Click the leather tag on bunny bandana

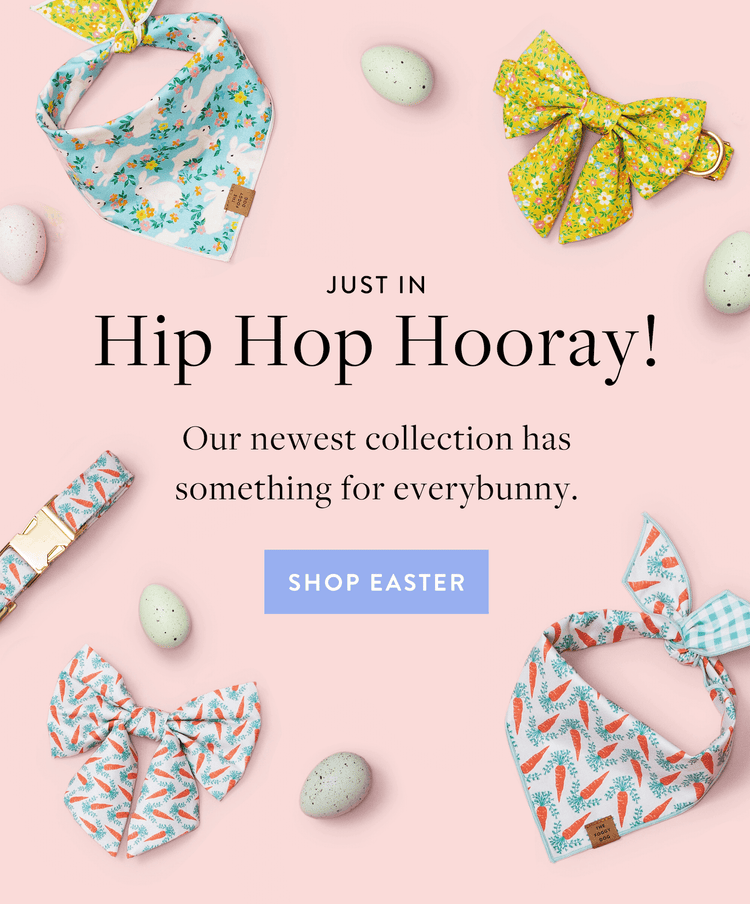pos(239,201)
